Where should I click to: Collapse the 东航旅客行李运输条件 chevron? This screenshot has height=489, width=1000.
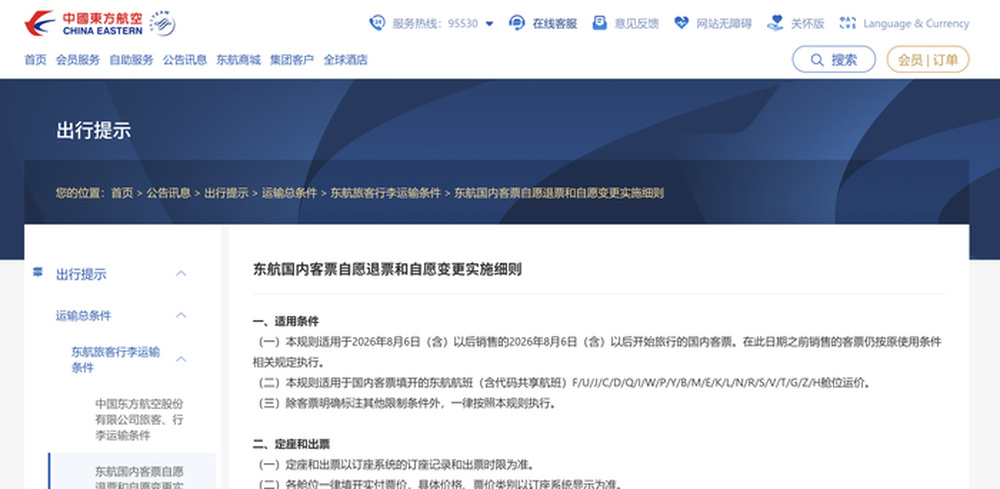tap(181, 359)
